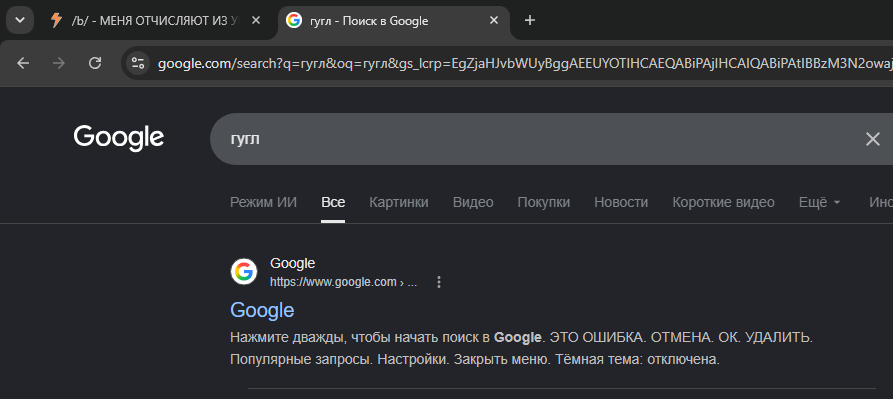Image resolution: width=893 pixels, height=399 pixels.
Task: Go forward with the forward arrow
Action: pos(59,63)
